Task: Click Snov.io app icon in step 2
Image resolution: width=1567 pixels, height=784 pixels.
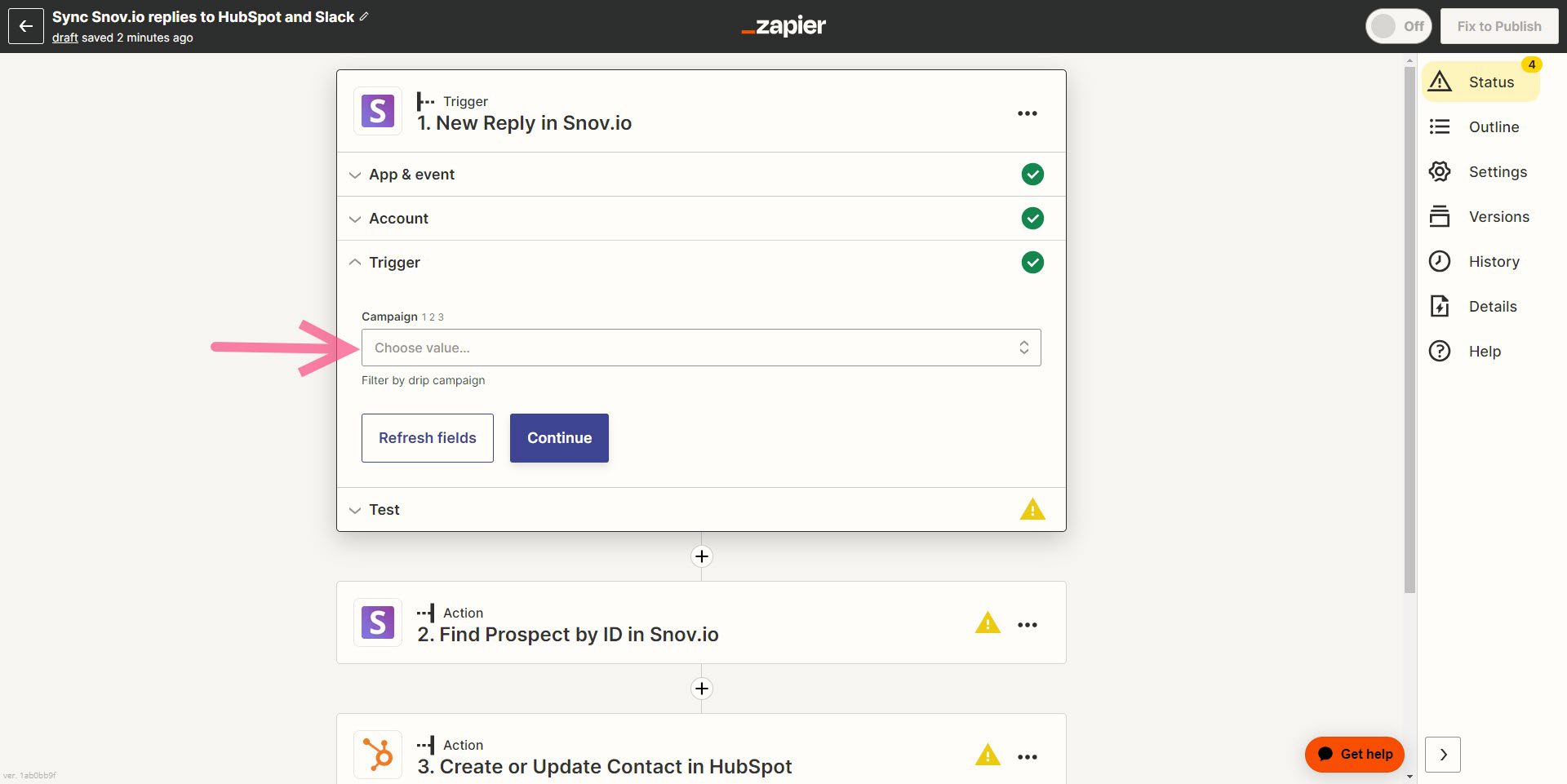Action: pyautogui.click(x=378, y=622)
